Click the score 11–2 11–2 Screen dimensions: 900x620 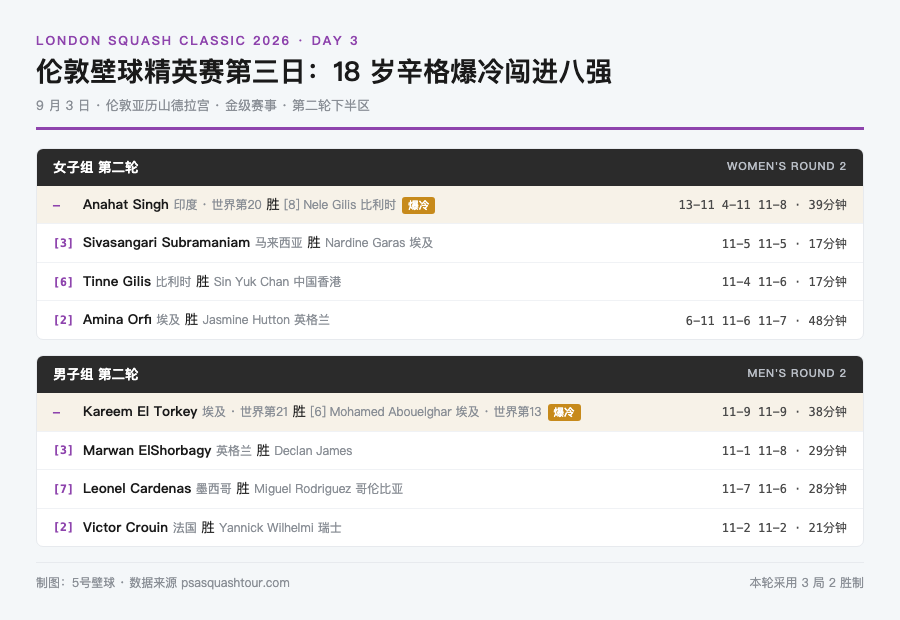754,528
